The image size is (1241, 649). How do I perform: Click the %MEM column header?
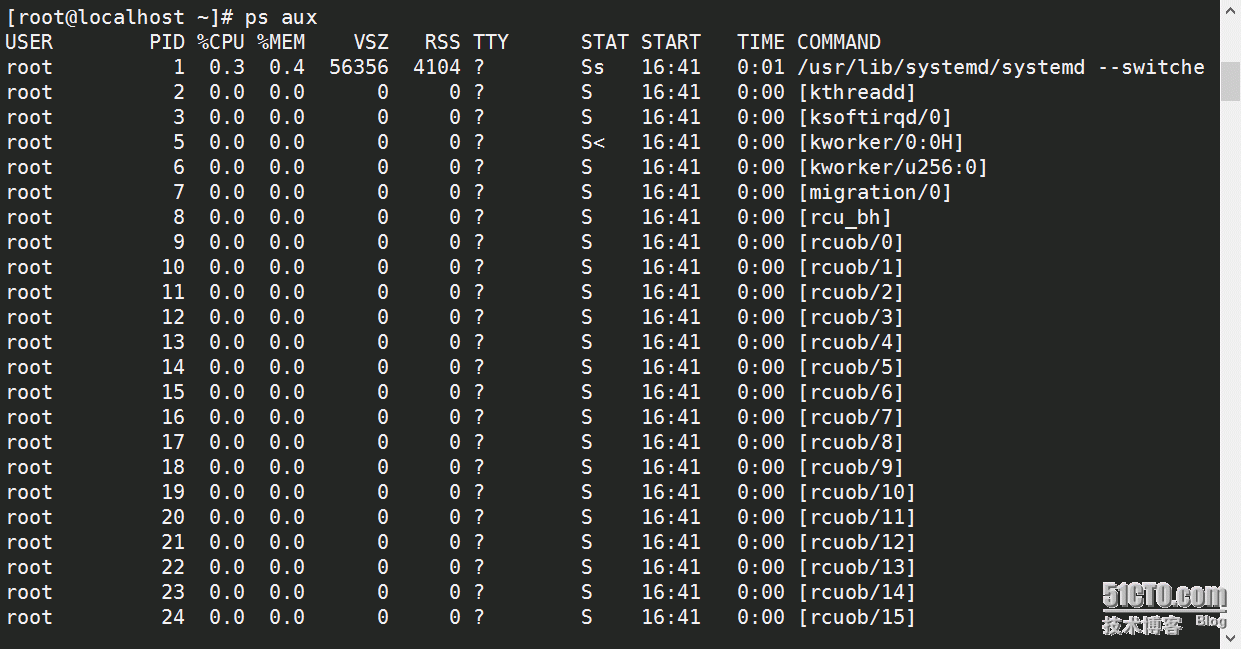pos(281,42)
